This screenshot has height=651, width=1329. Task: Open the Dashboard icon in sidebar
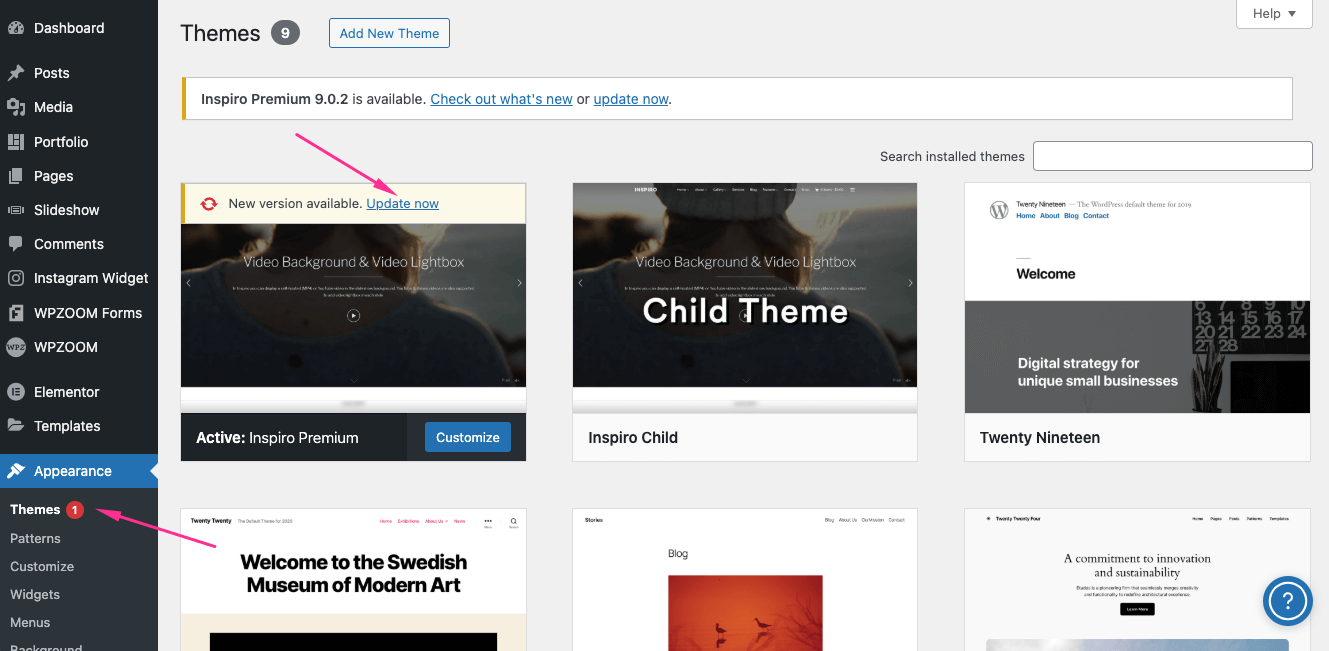[16, 28]
